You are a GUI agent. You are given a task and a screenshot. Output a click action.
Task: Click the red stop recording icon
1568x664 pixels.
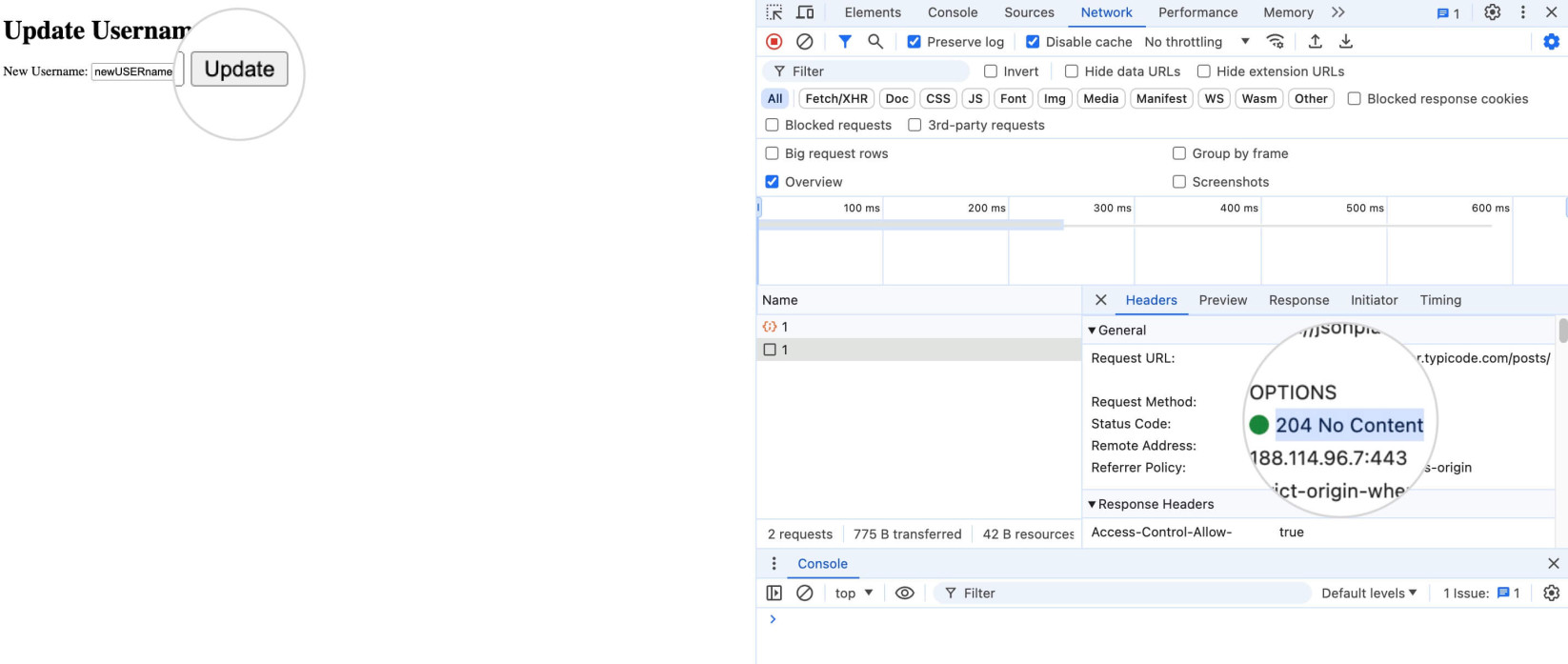(774, 42)
